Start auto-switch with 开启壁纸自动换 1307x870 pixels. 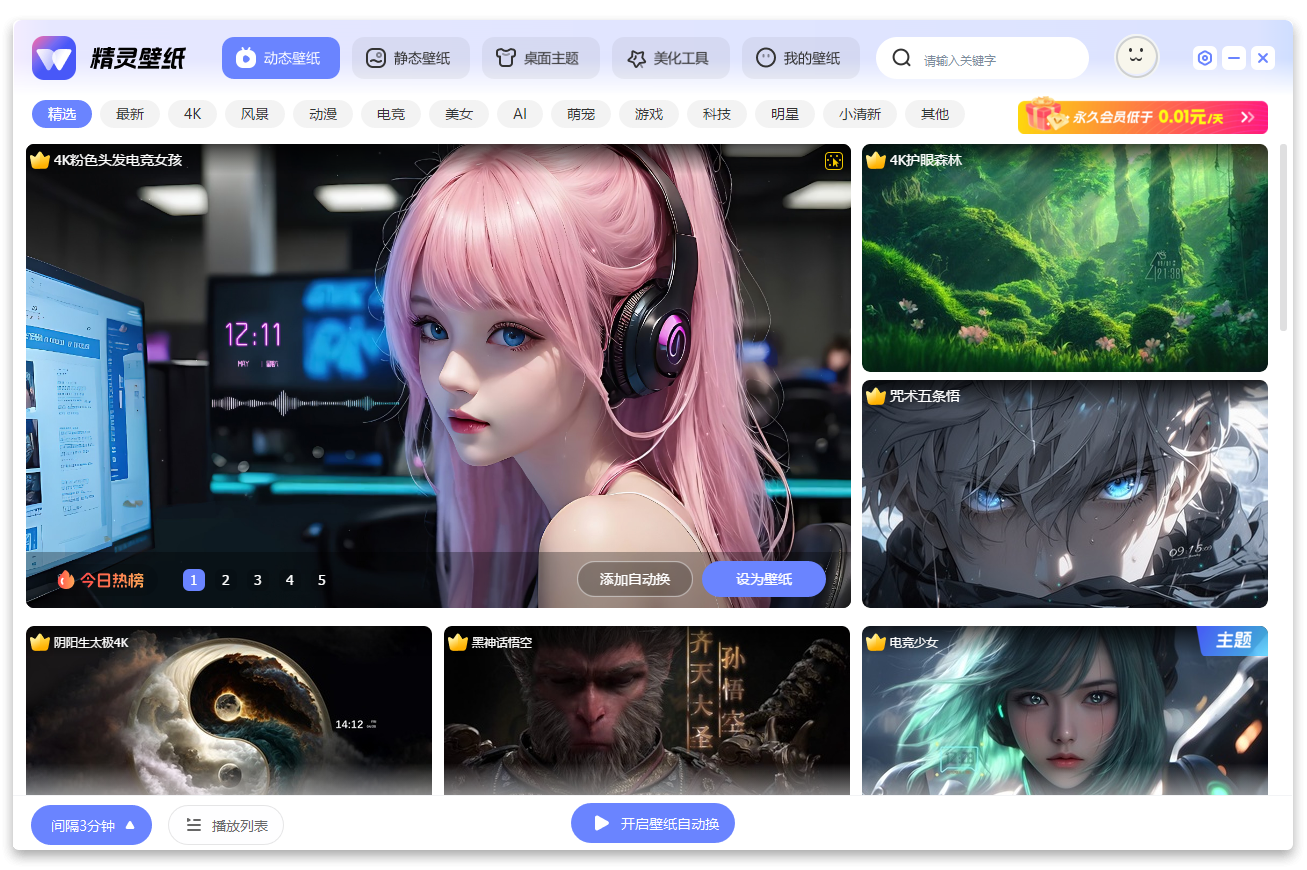(653, 823)
